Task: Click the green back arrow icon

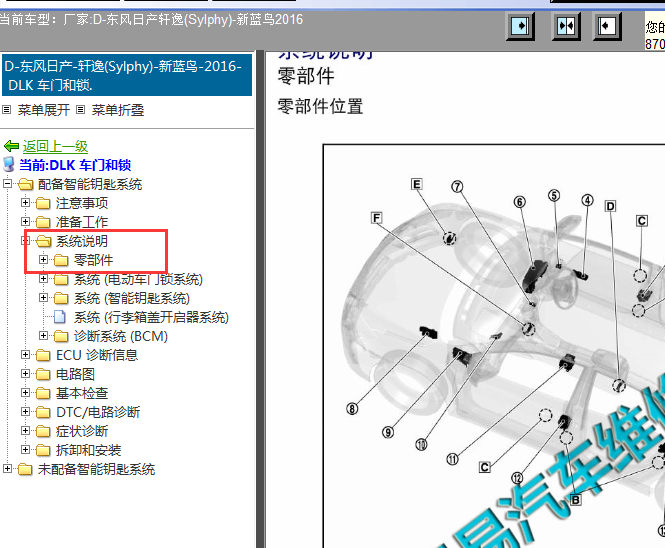Action: (11, 146)
